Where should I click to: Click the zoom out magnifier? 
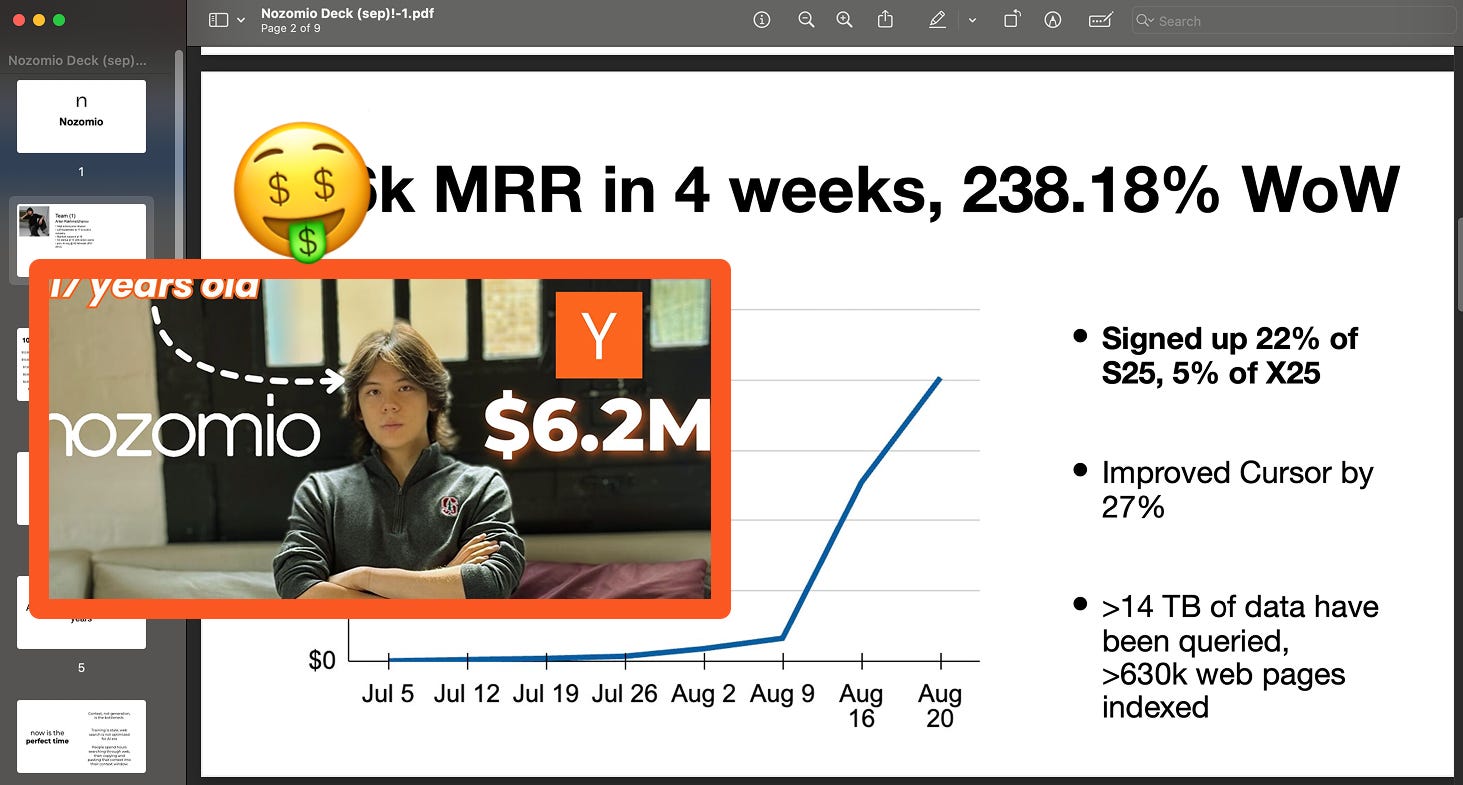806,20
